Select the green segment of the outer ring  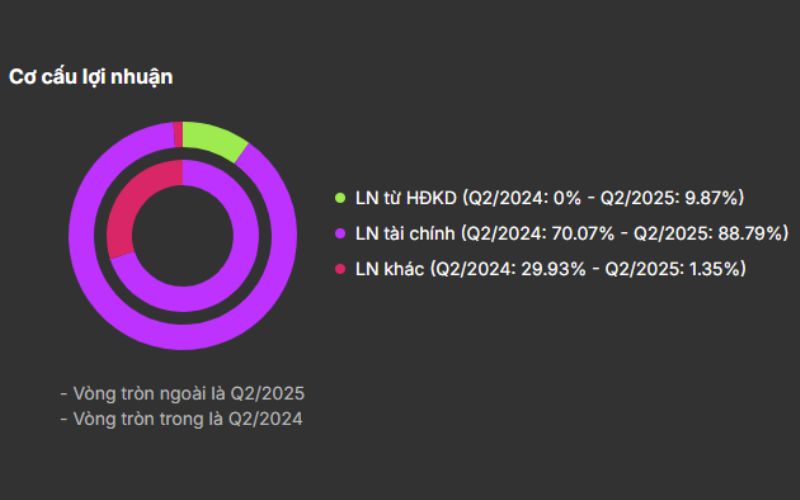click(212, 141)
